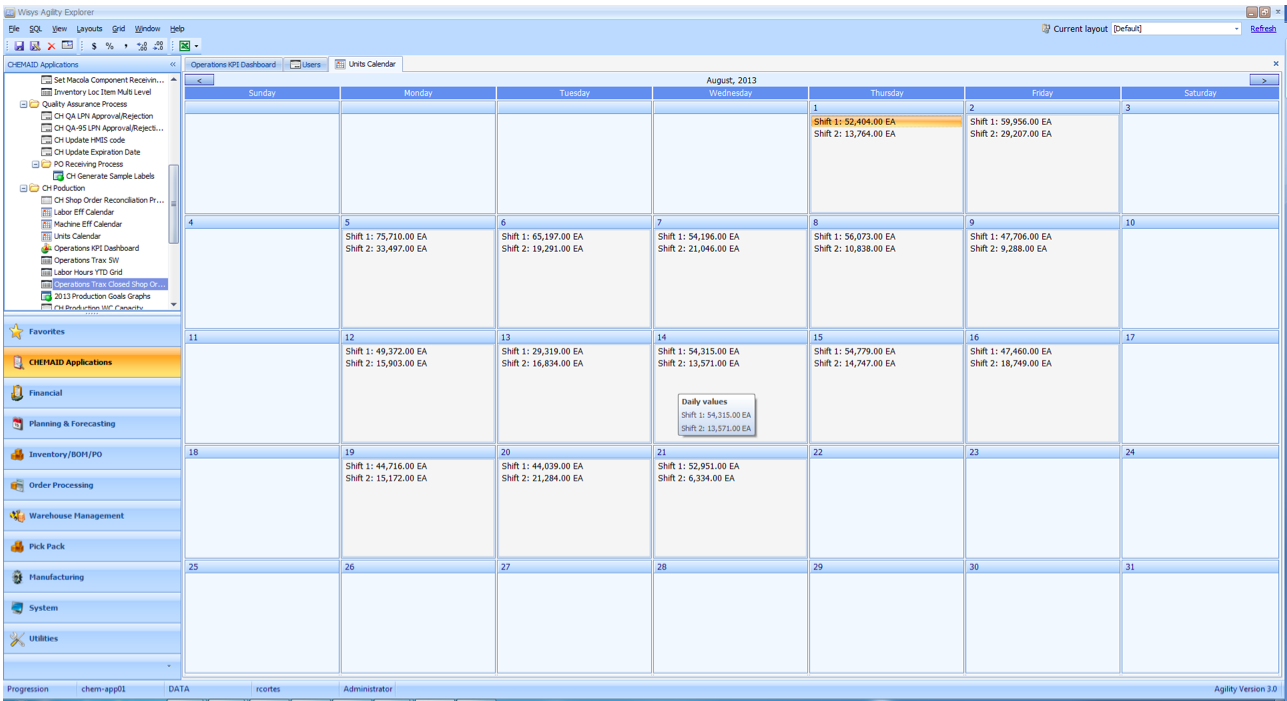The height and width of the screenshot is (701, 1287).
Task: Collapse the CHEMAID Applications side panel
Action: (x=173, y=64)
